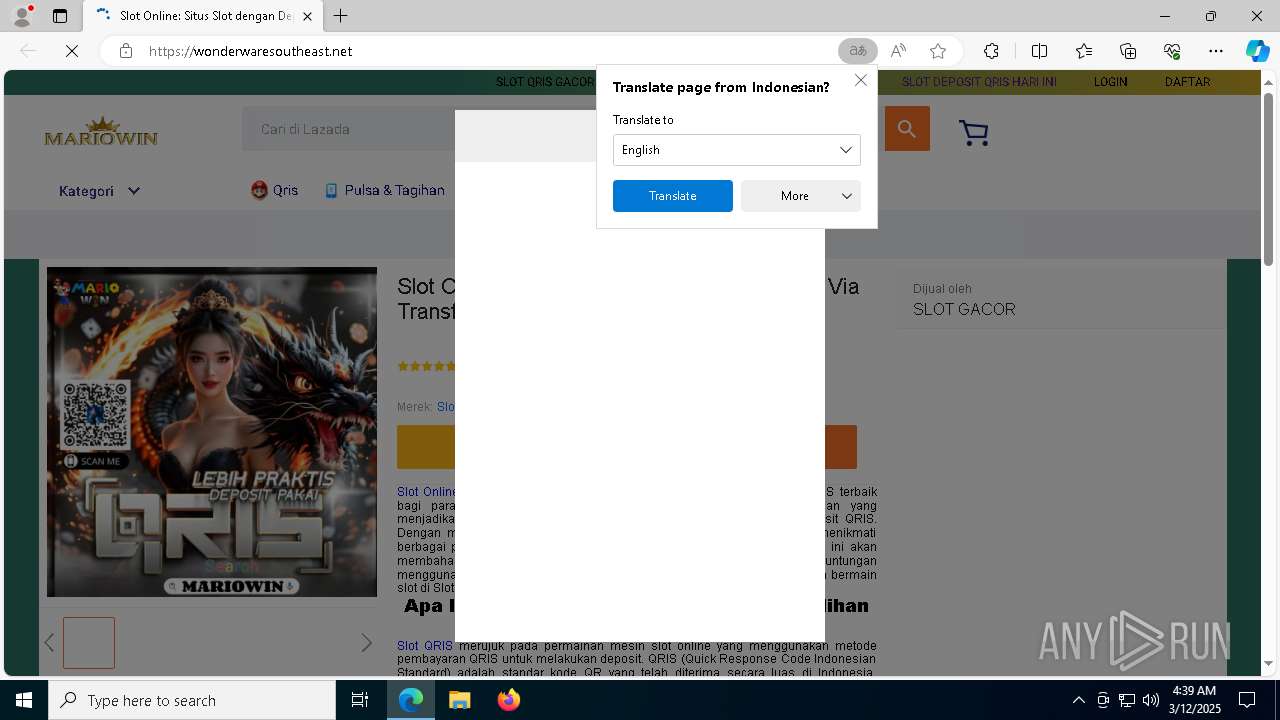Viewport: 1280px width, 720px height.
Task: Open Read aloud icon in address bar
Action: pos(898,51)
